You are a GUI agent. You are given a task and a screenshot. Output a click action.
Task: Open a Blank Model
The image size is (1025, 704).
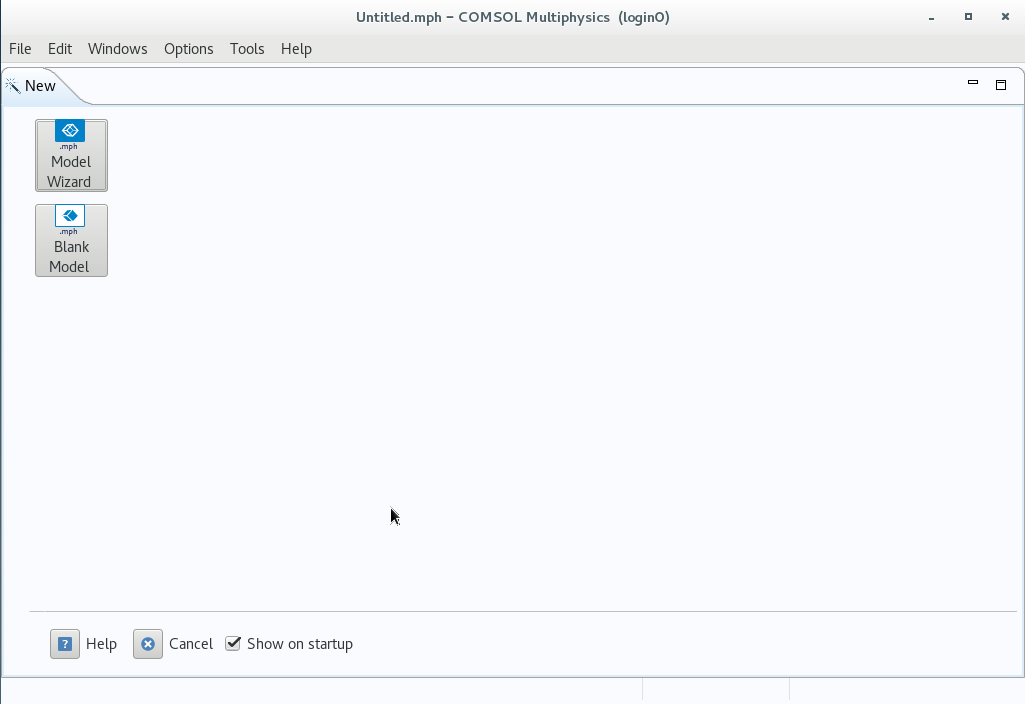(x=70, y=240)
